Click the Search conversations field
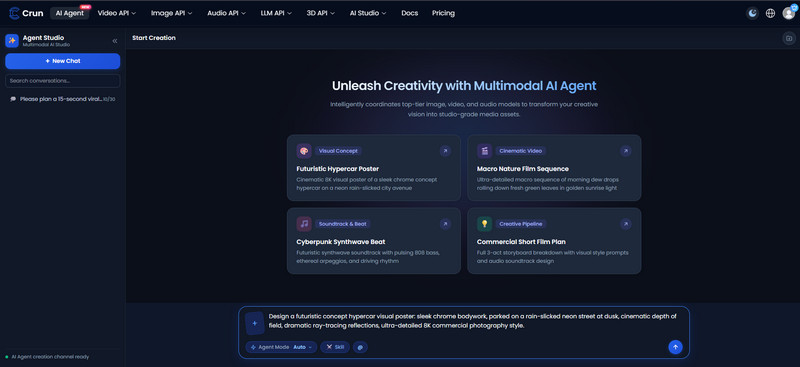The width and height of the screenshot is (800, 367). click(63, 81)
